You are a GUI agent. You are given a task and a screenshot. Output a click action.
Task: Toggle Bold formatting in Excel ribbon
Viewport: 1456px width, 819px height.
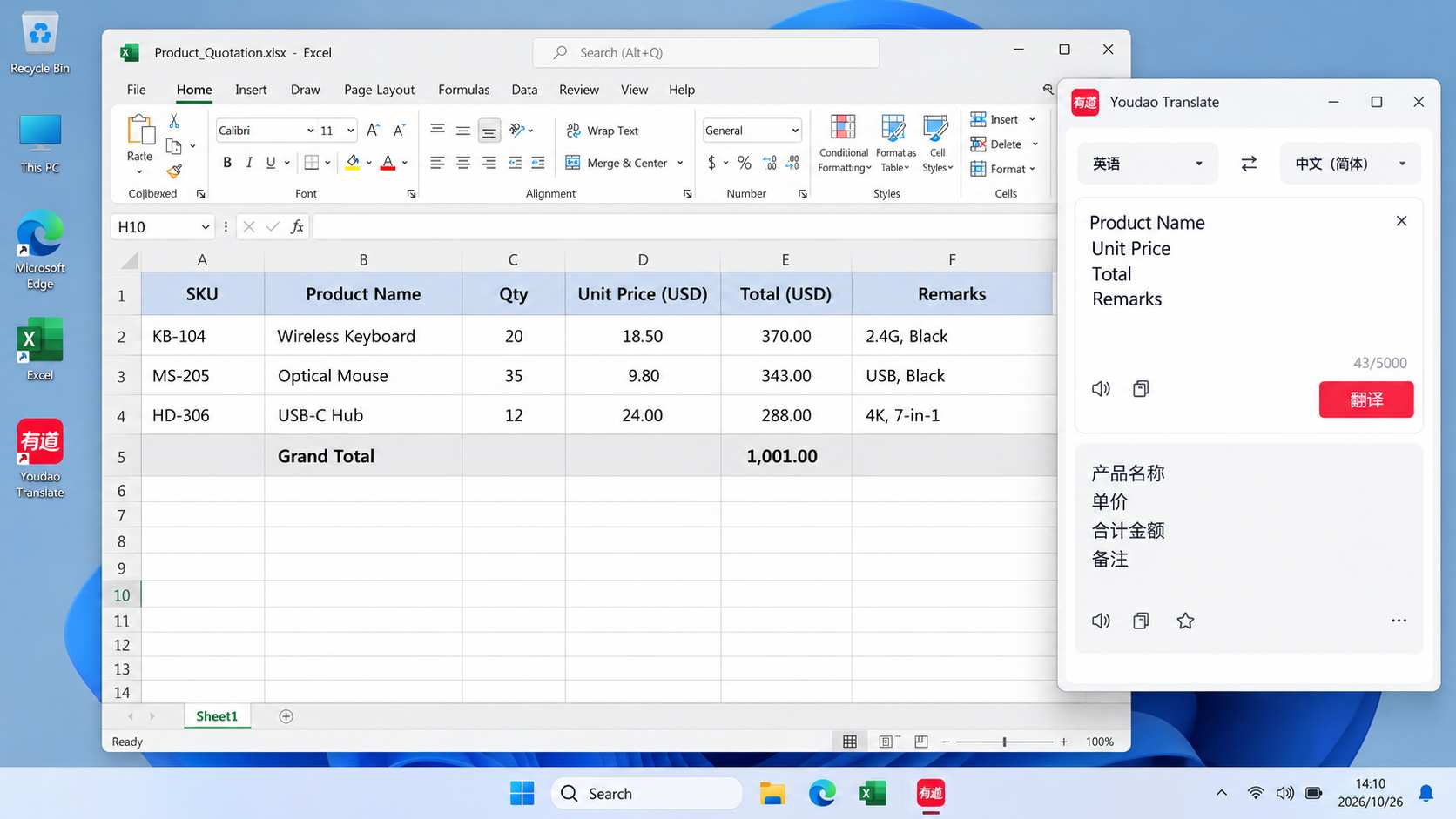[x=227, y=162]
